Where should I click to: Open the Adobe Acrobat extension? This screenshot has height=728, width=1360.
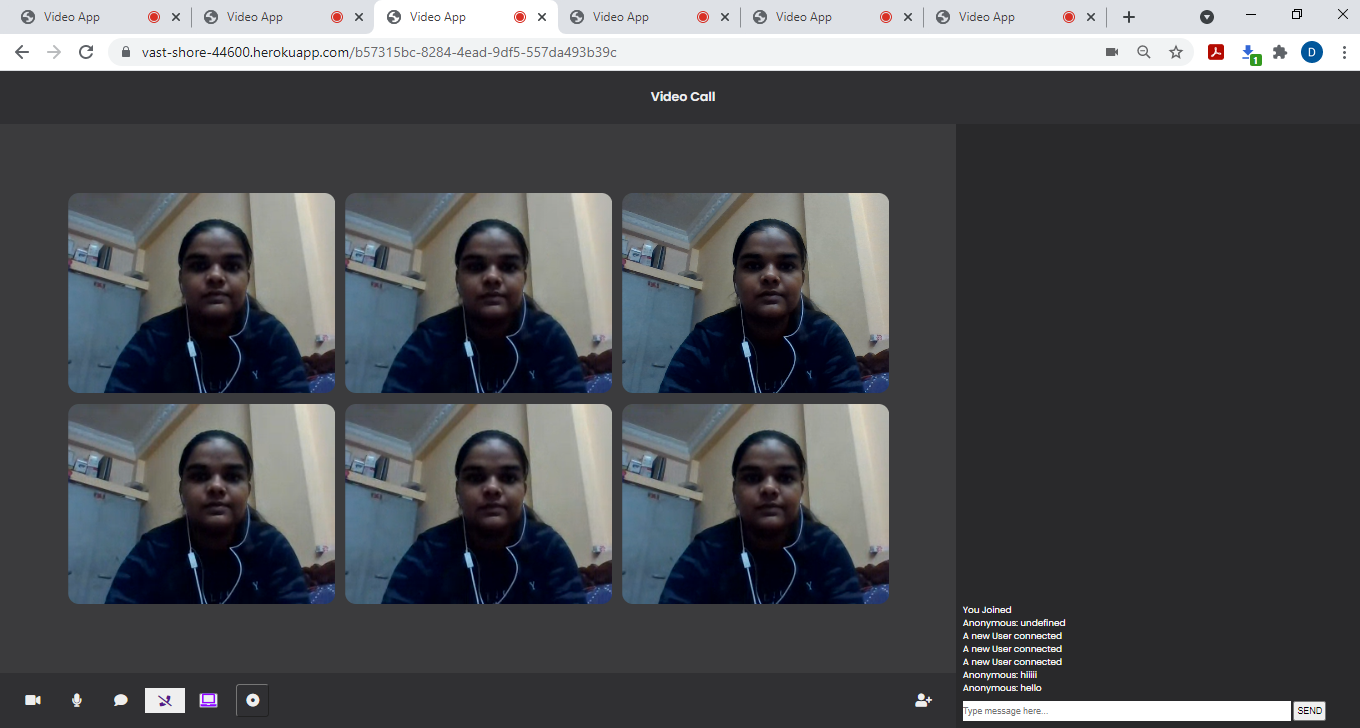1215,52
